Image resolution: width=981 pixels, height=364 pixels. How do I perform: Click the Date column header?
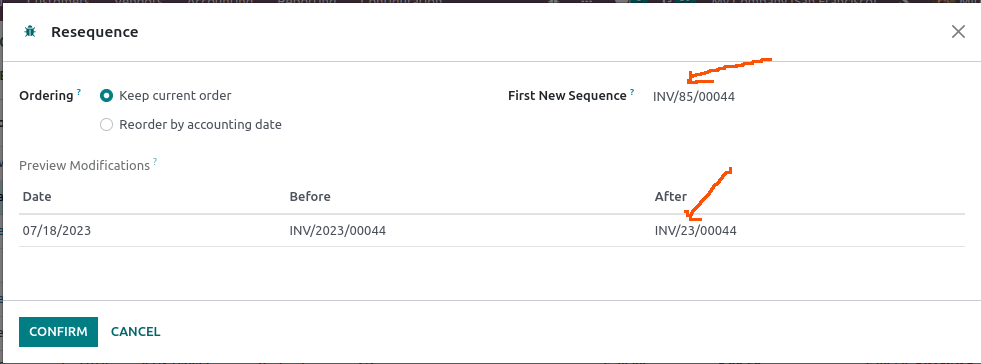pos(37,196)
